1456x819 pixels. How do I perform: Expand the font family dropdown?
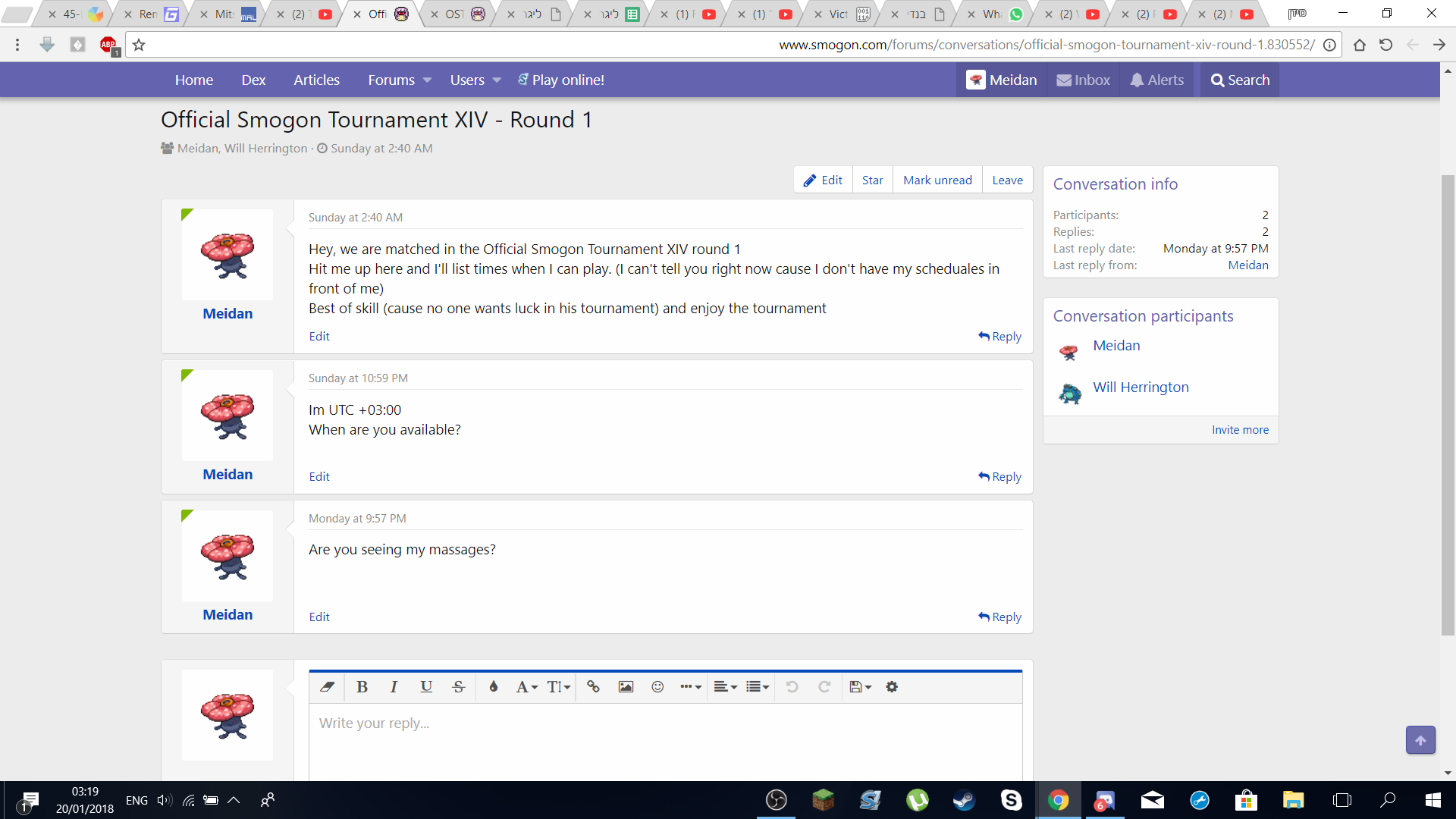(x=526, y=687)
